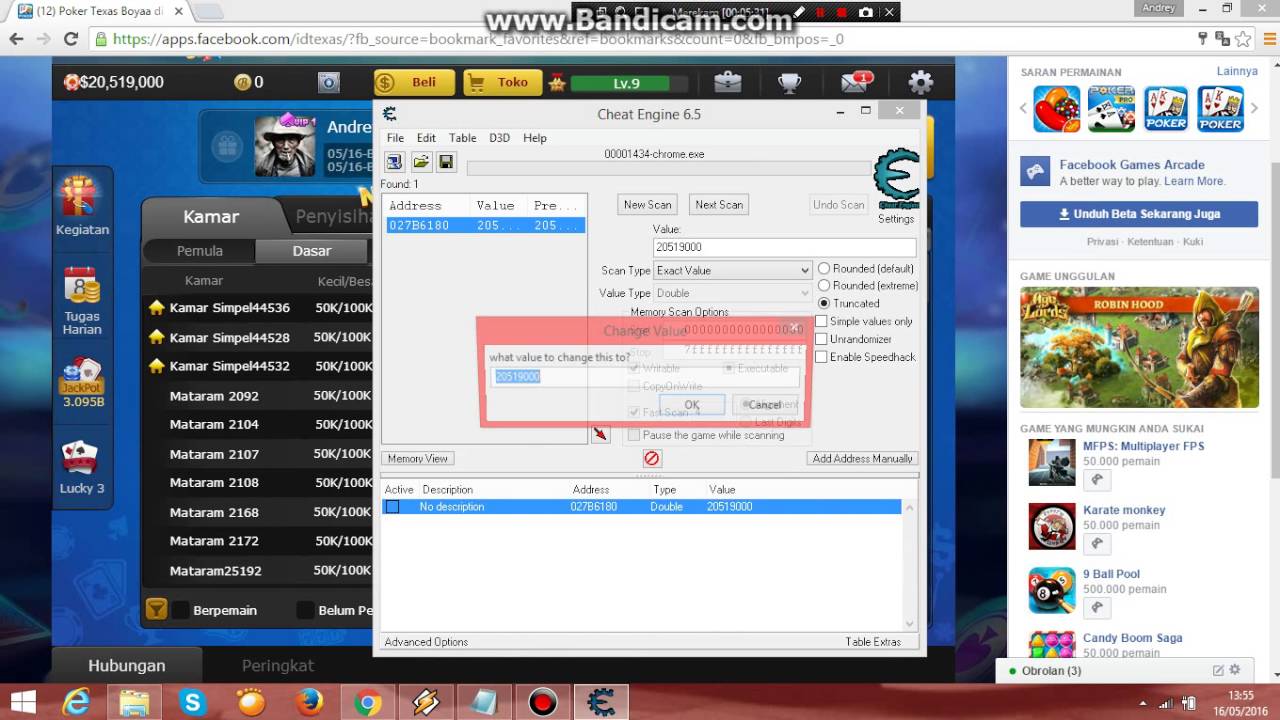The image size is (1280, 720).
Task: Open the JackPot icon in game sidebar
Action: tap(82, 376)
